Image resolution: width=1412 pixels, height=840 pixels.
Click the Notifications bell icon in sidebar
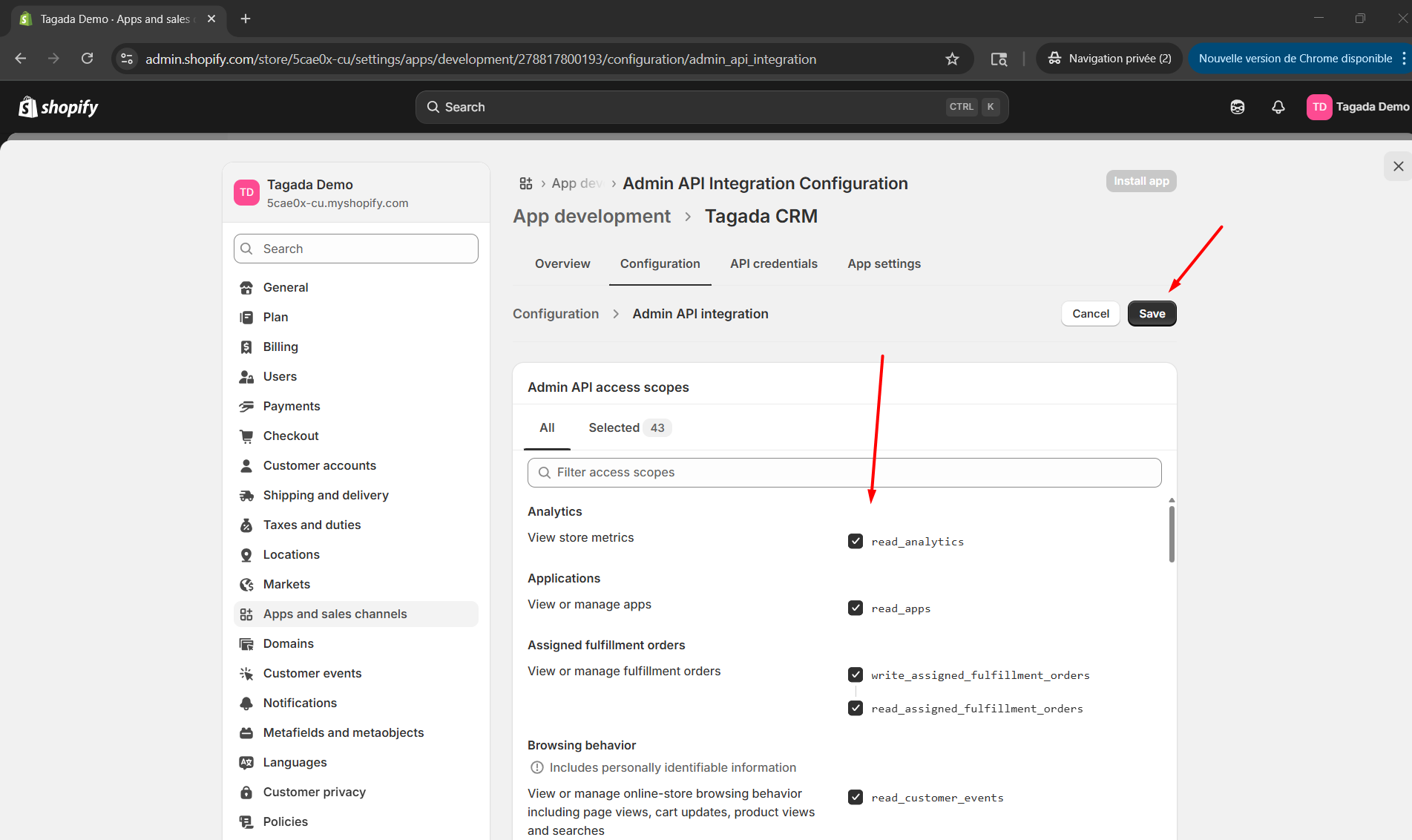(246, 703)
